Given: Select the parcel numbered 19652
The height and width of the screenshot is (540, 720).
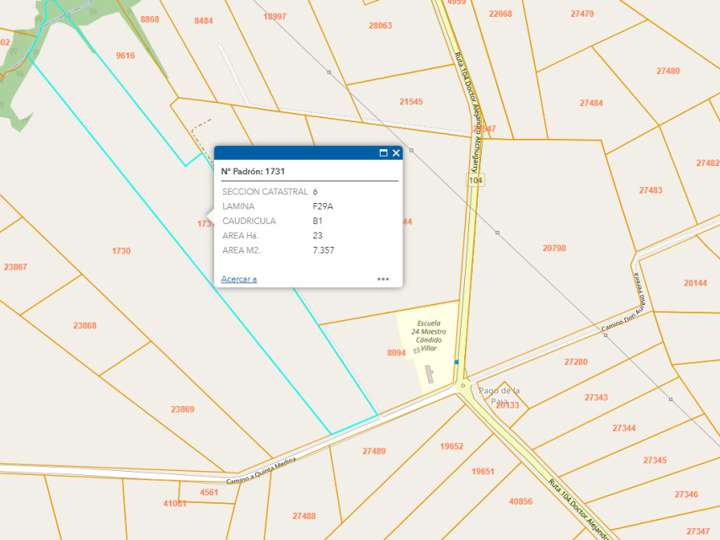Looking at the screenshot, I should (452, 446).
